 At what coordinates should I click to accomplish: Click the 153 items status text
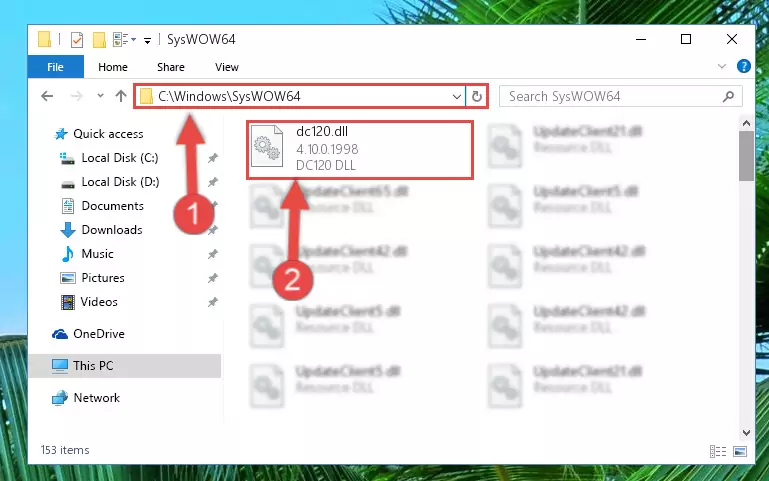pos(65,450)
